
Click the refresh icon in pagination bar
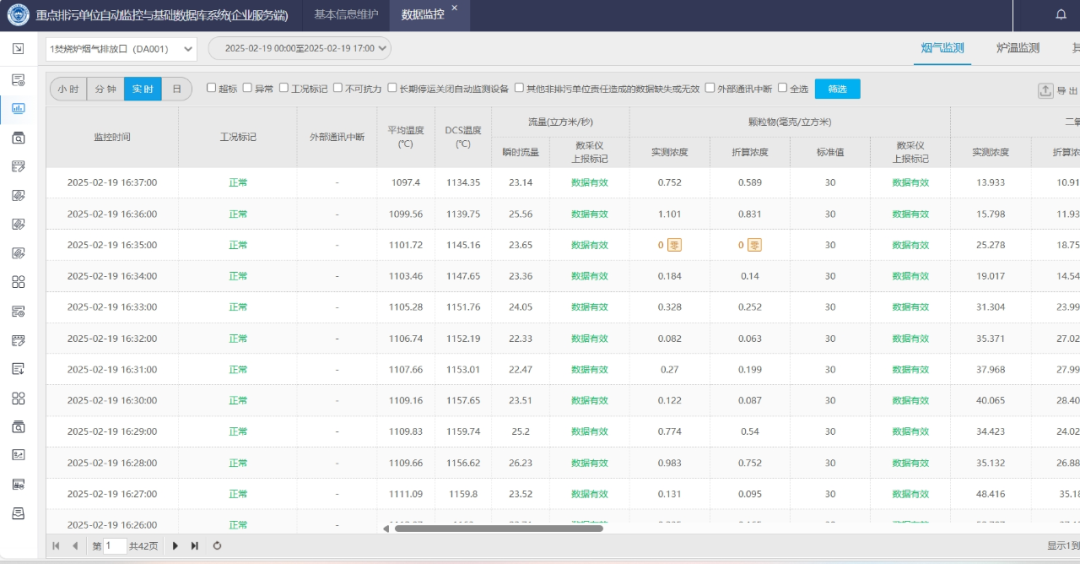217,546
